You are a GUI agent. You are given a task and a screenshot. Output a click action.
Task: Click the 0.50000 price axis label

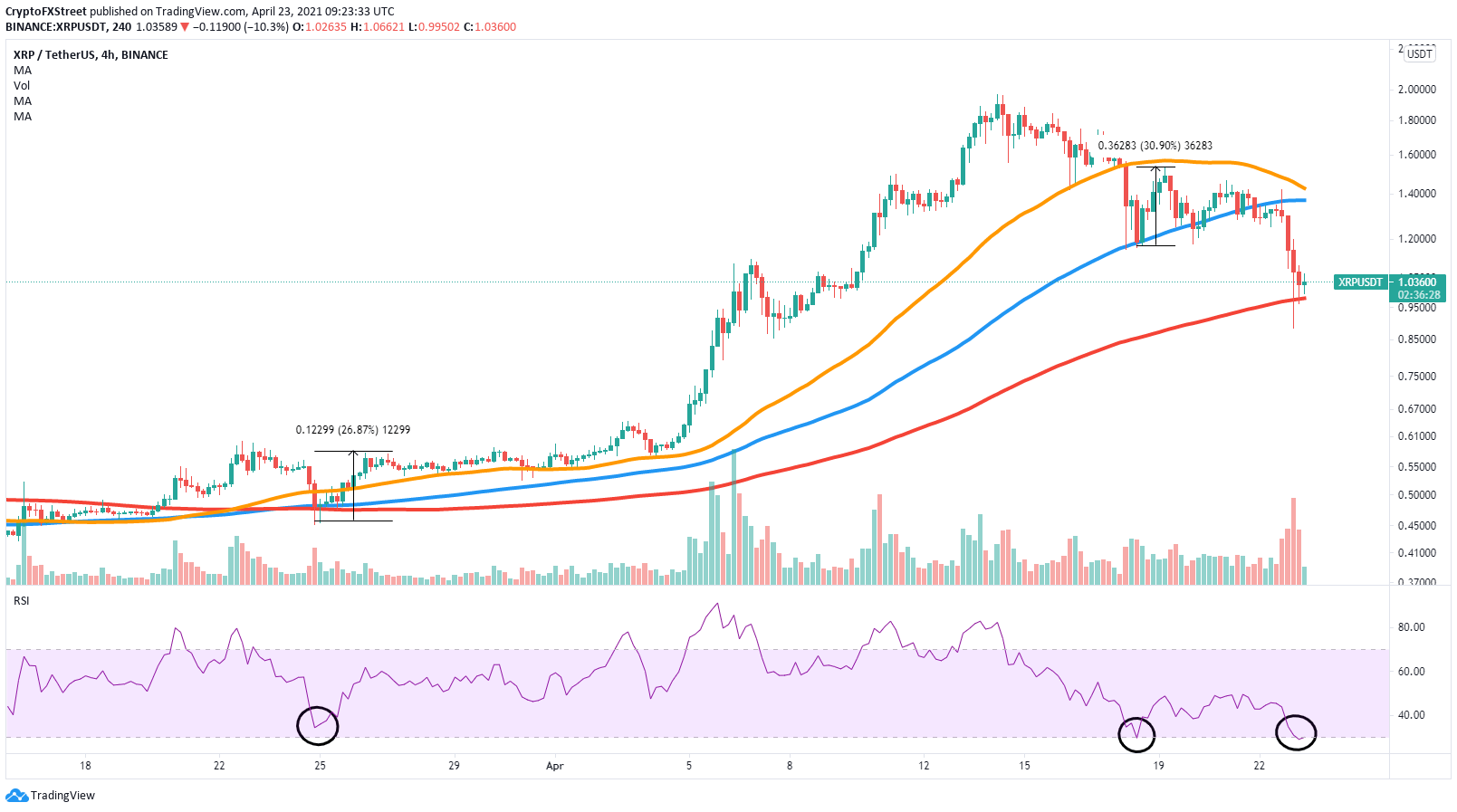tap(1417, 495)
